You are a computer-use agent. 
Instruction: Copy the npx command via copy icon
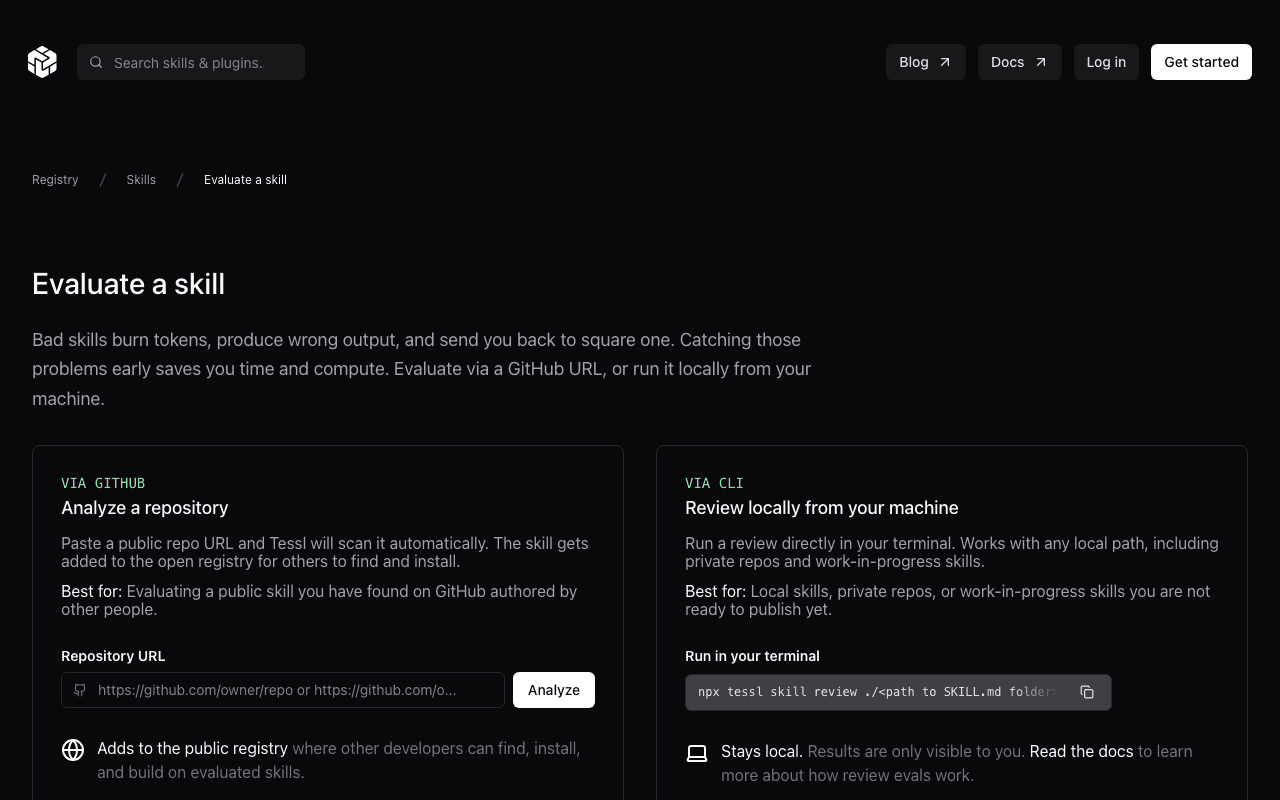pyautogui.click(x=1087, y=692)
